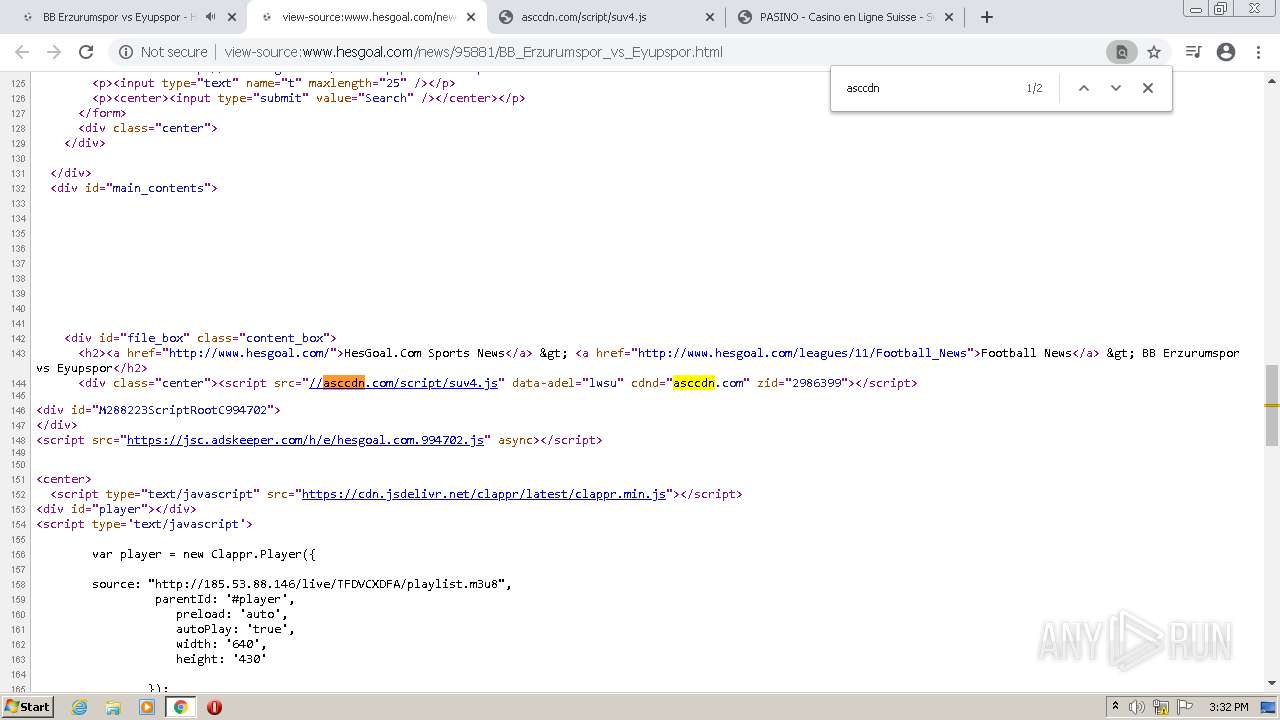Open the Not secure site info
This screenshot has width=1280, height=720.
tap(164, 52)
